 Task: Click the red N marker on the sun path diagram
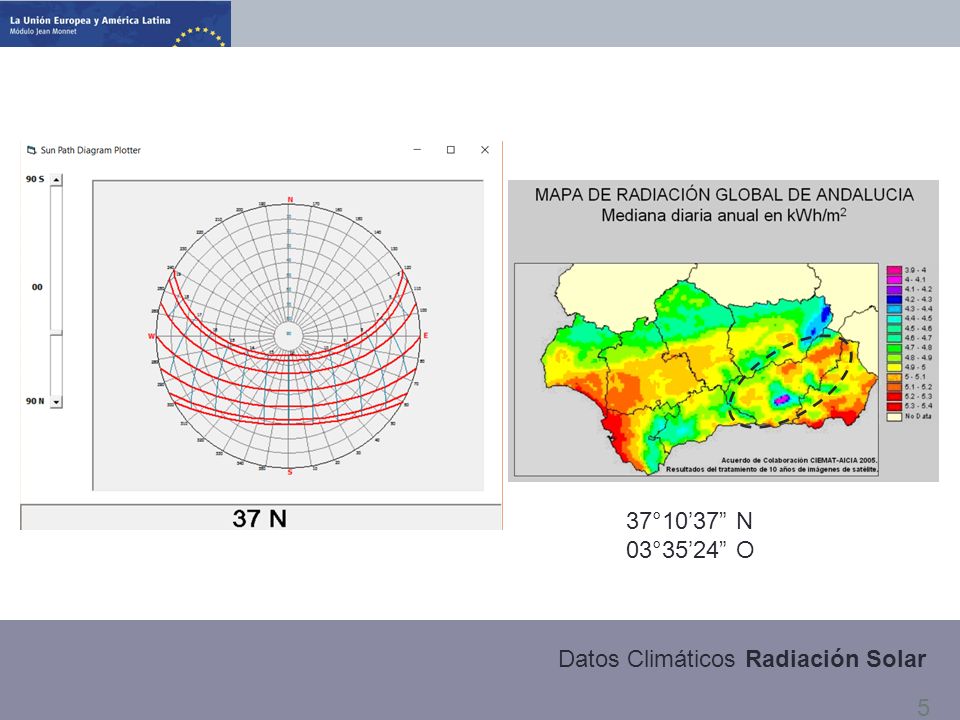pyautogui.click(x=290, y=200)
